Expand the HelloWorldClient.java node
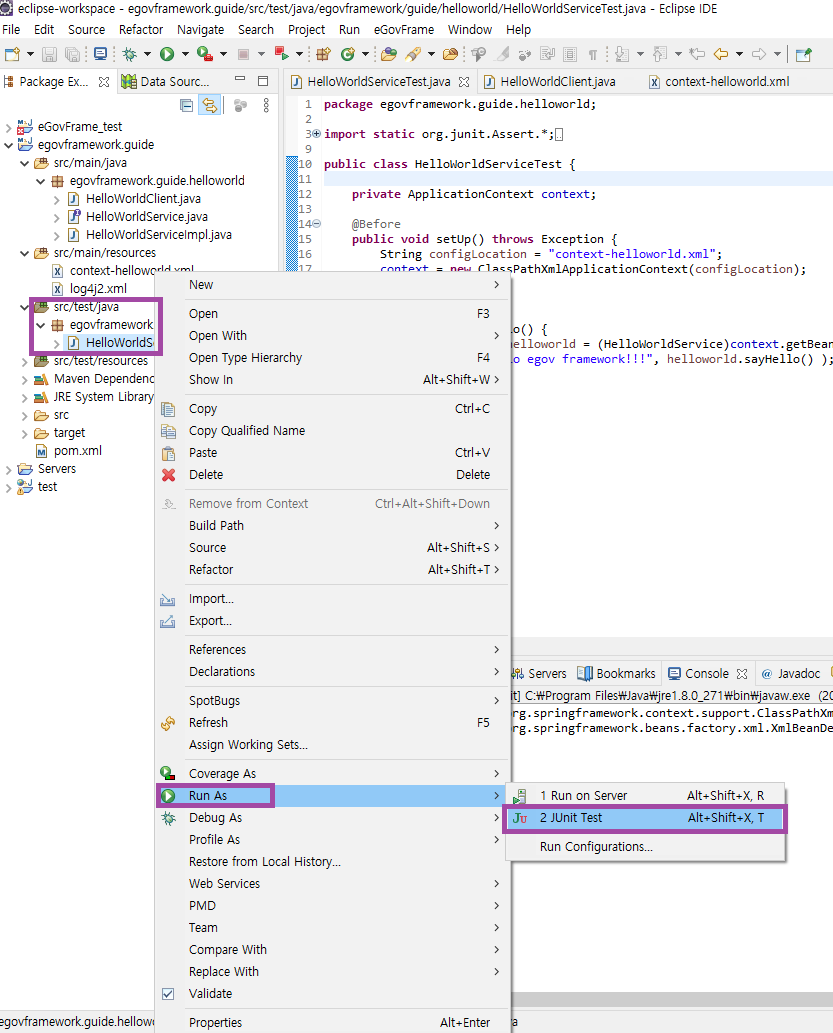Screen dimensions: 833x1033 click(57, 199)
